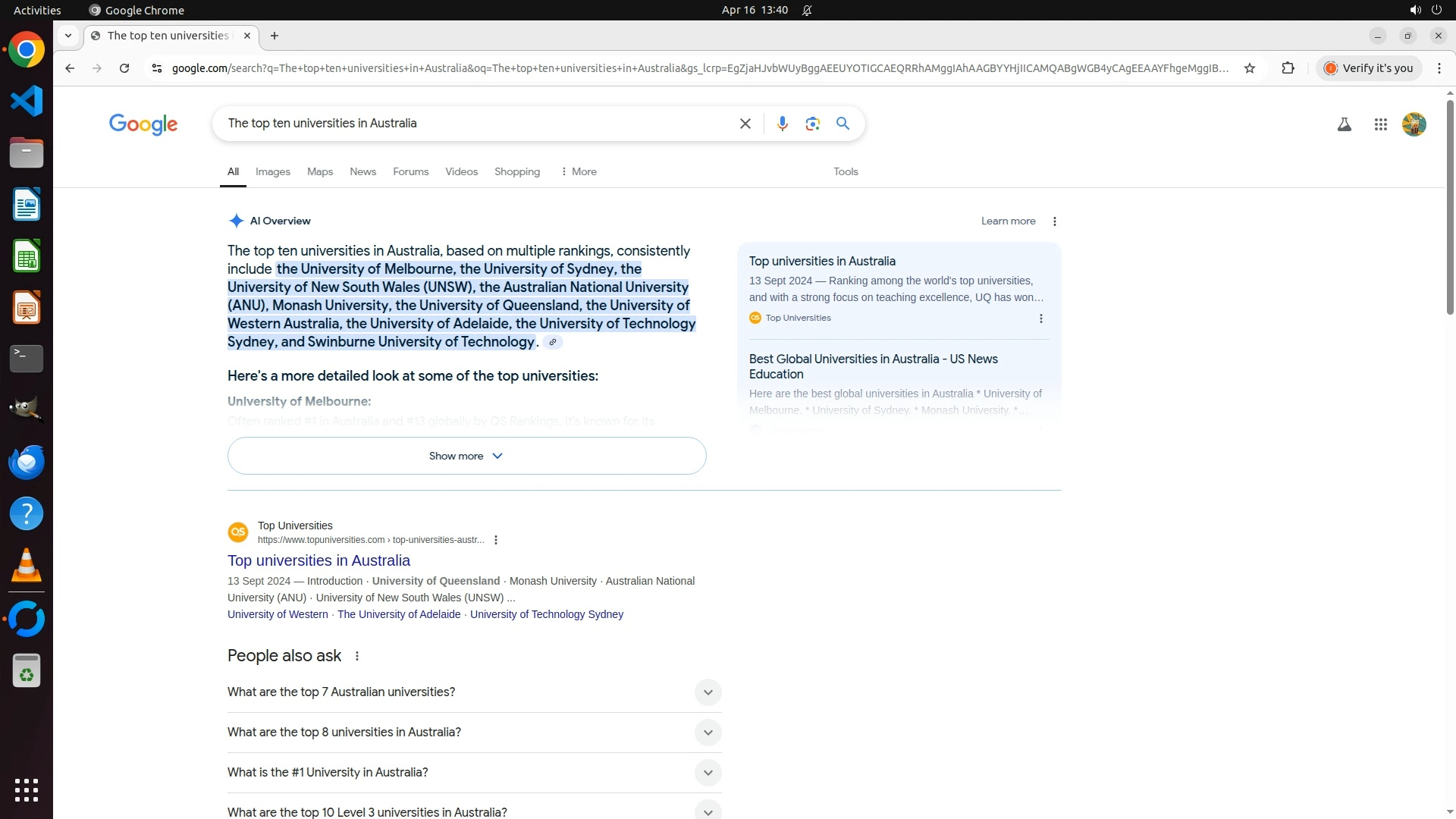
Task: Open 'Top universities in Australia' result link
Action: pos(318,560)
